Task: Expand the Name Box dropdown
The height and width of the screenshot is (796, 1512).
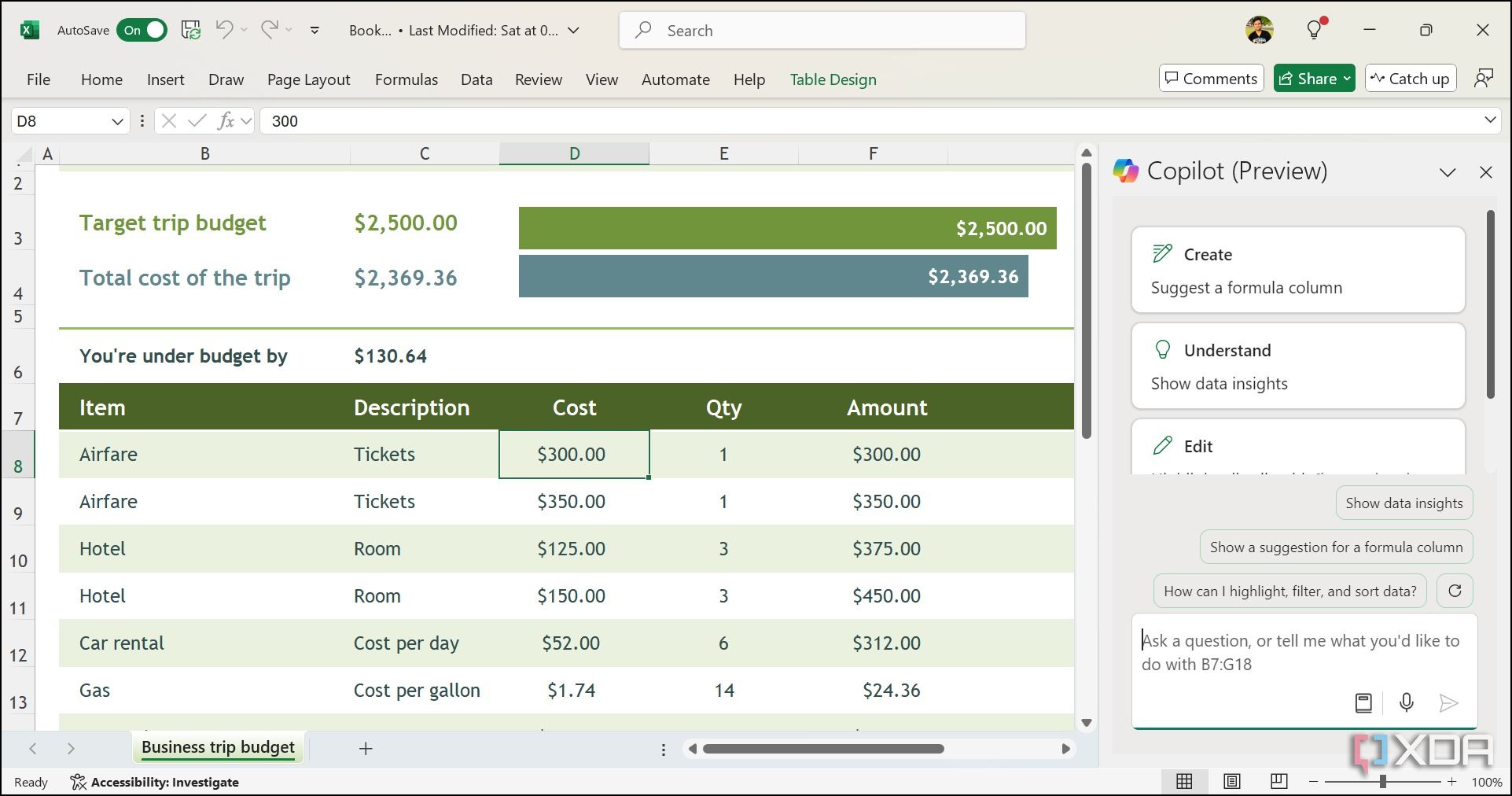Action: tap(117, 121)
